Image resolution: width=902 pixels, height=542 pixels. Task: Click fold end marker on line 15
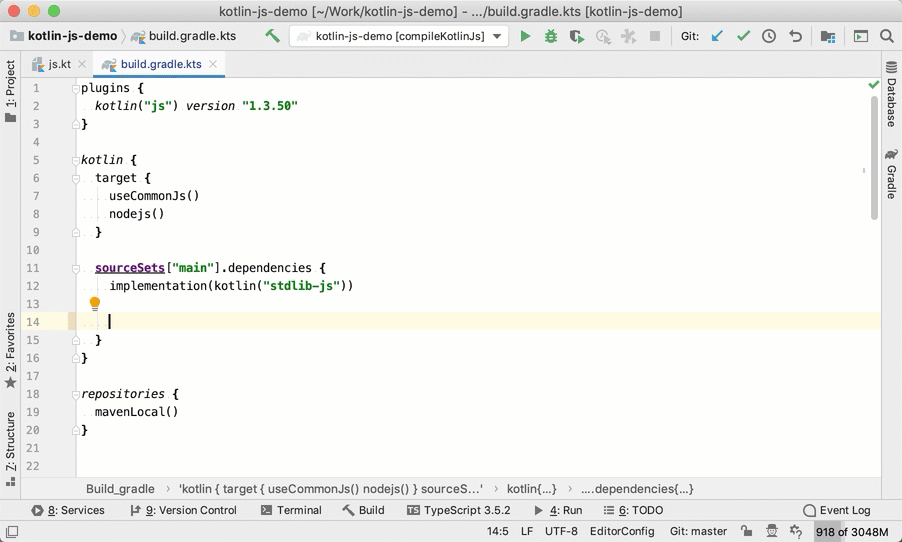tap(75, 340)
